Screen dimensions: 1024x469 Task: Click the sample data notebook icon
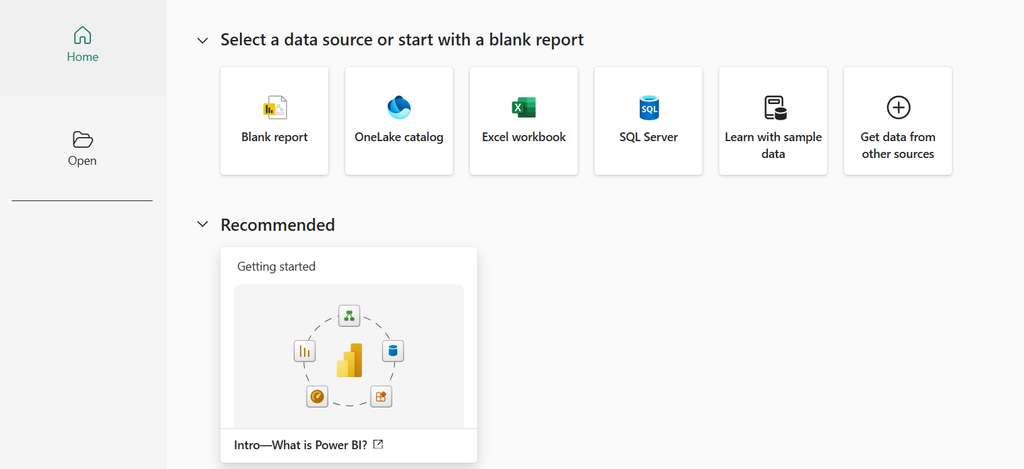pyautogui.click(x=775, y=108)
